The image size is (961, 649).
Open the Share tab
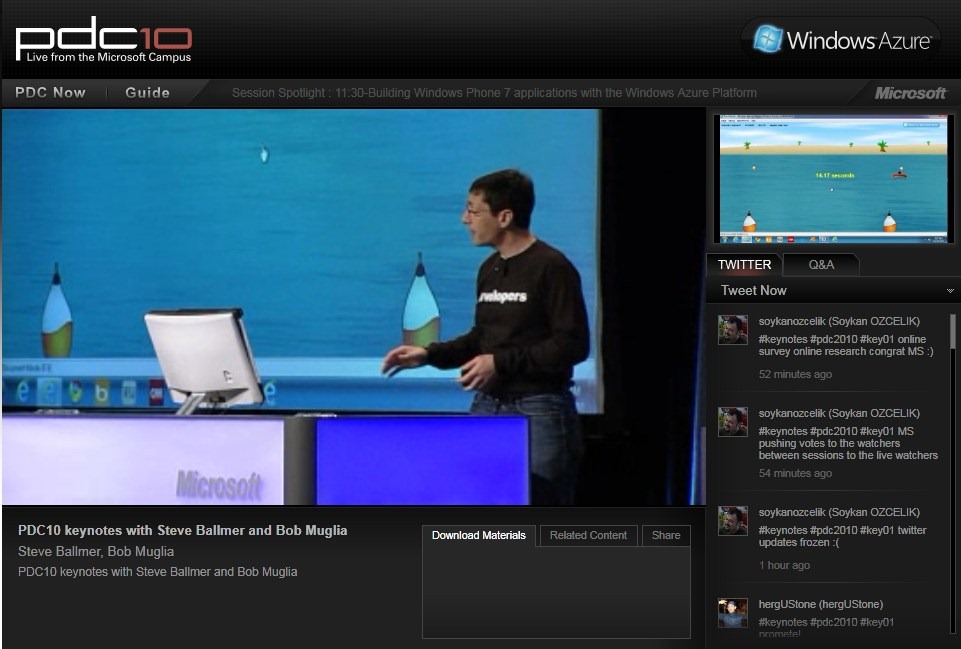click(x=666, y=535)
